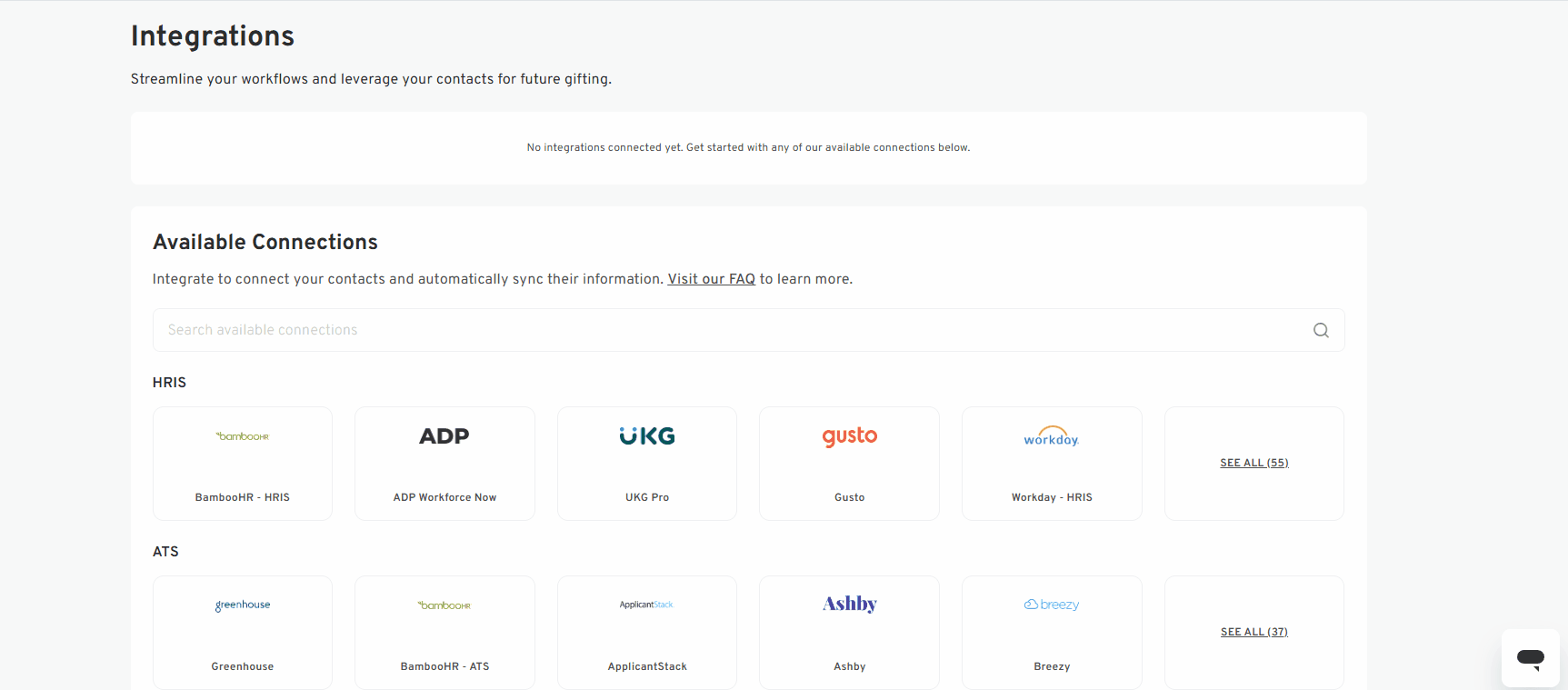Click the ApplicantStack logo

tap(647, 605)
